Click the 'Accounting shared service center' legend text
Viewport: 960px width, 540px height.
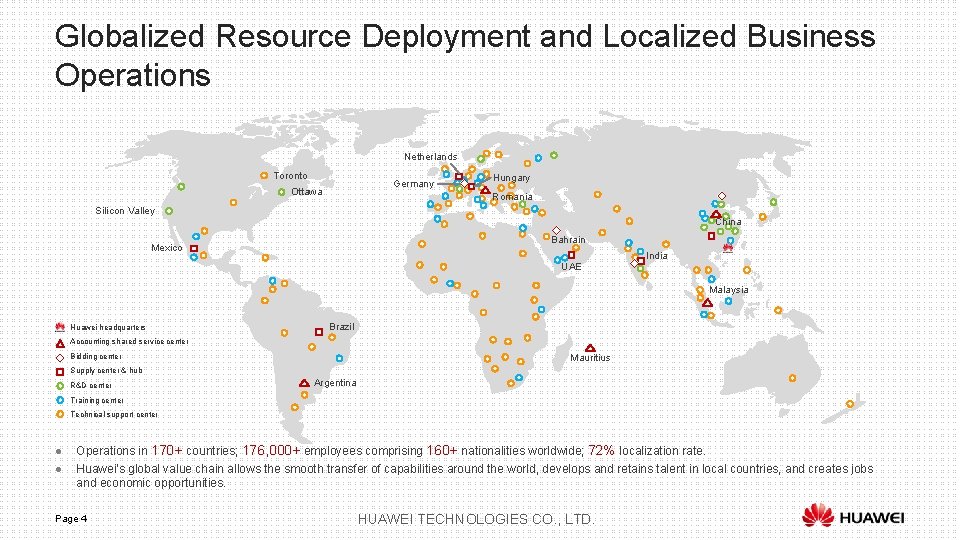tap(129, 342)
